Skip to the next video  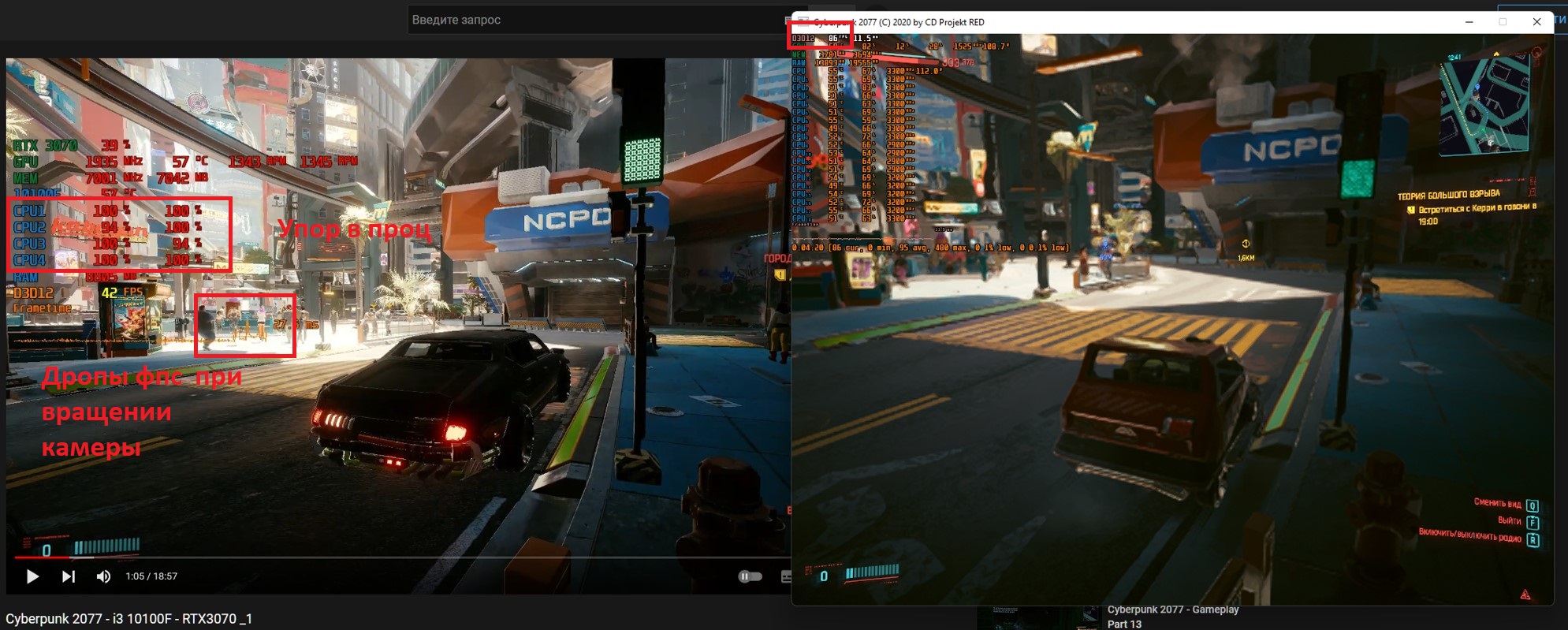69,576
